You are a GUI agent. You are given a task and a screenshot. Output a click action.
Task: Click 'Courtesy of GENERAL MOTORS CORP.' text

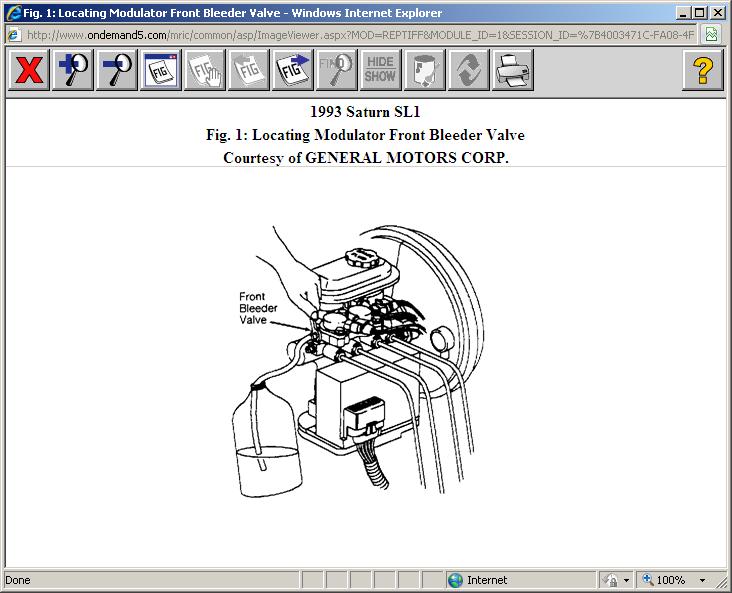tap(366, 158)
